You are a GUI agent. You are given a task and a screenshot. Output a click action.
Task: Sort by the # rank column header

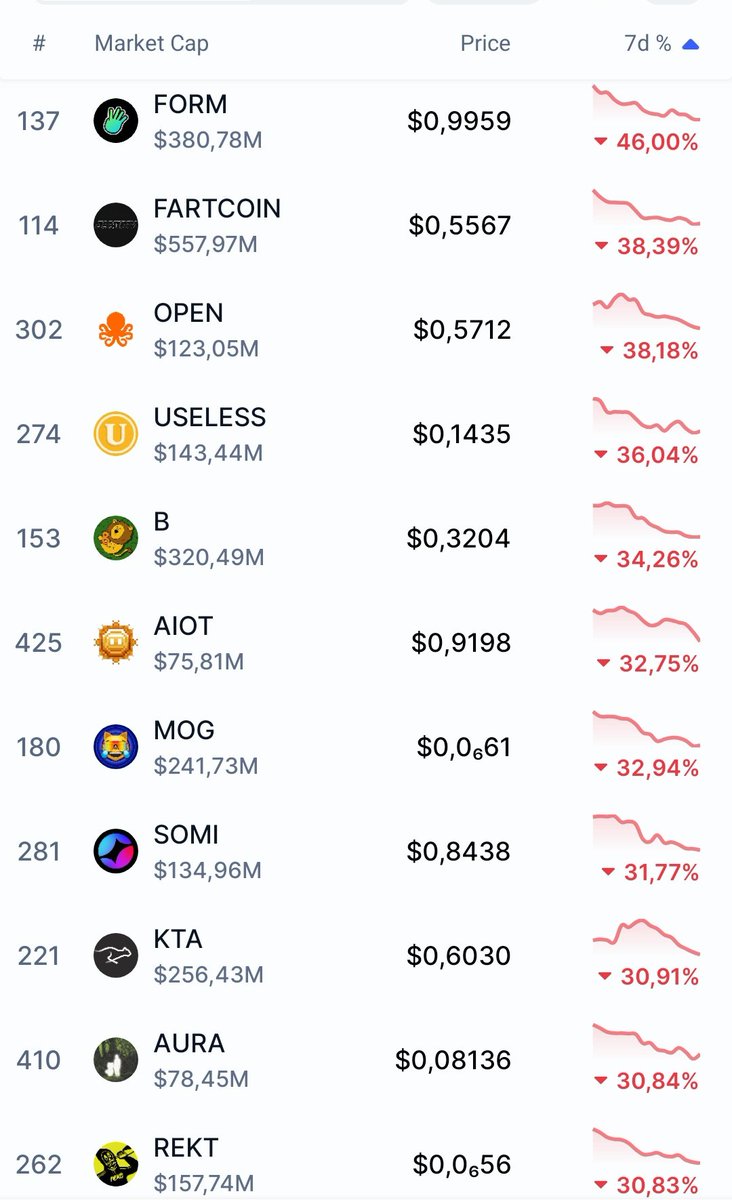(x=39, y=44)
